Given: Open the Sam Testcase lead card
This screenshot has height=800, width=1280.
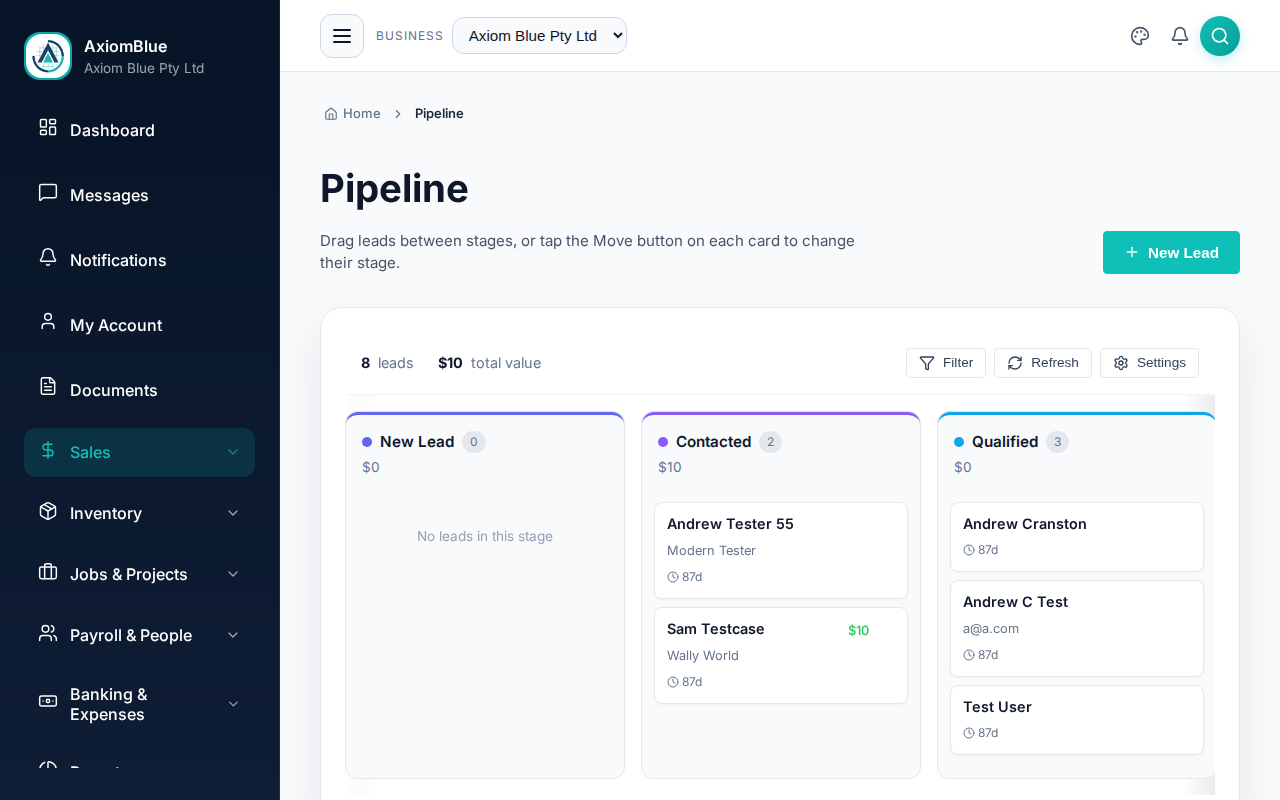Looking at the screenshot, I should (x=781, y=655).
